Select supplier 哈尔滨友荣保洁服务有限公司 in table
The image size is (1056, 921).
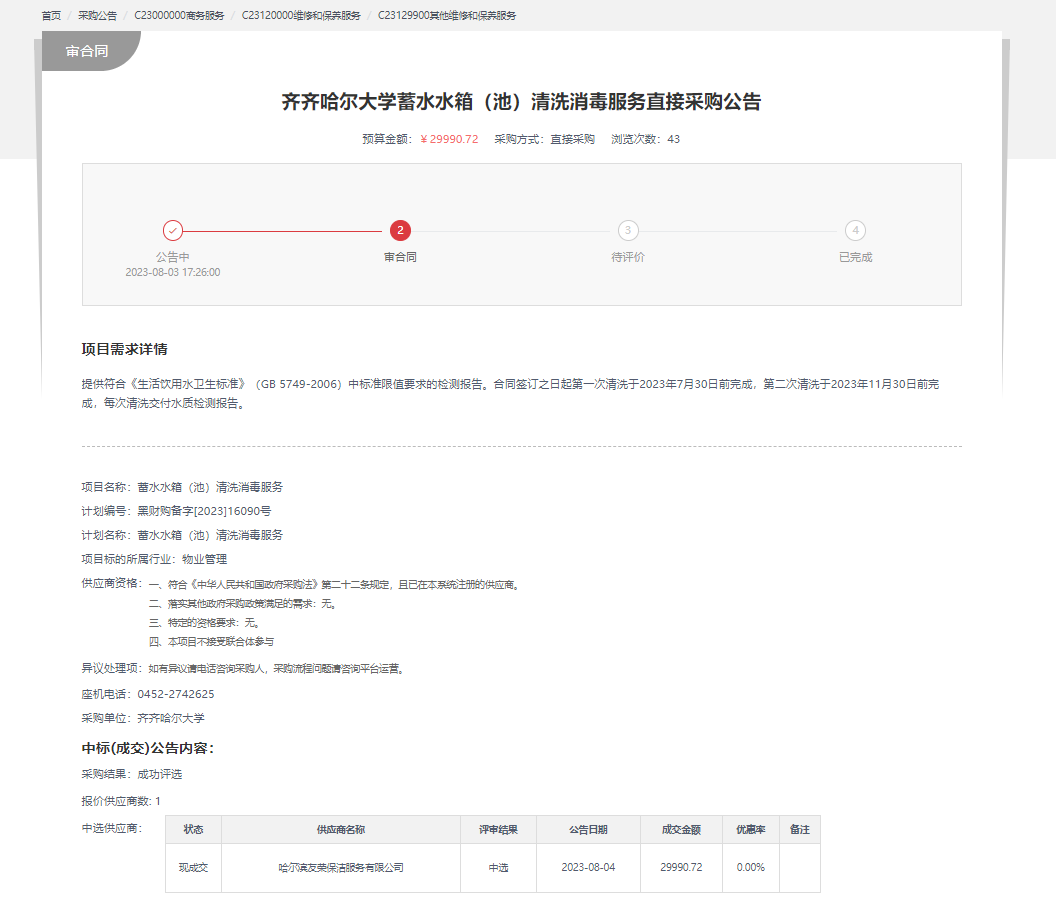tap(340, 867)
